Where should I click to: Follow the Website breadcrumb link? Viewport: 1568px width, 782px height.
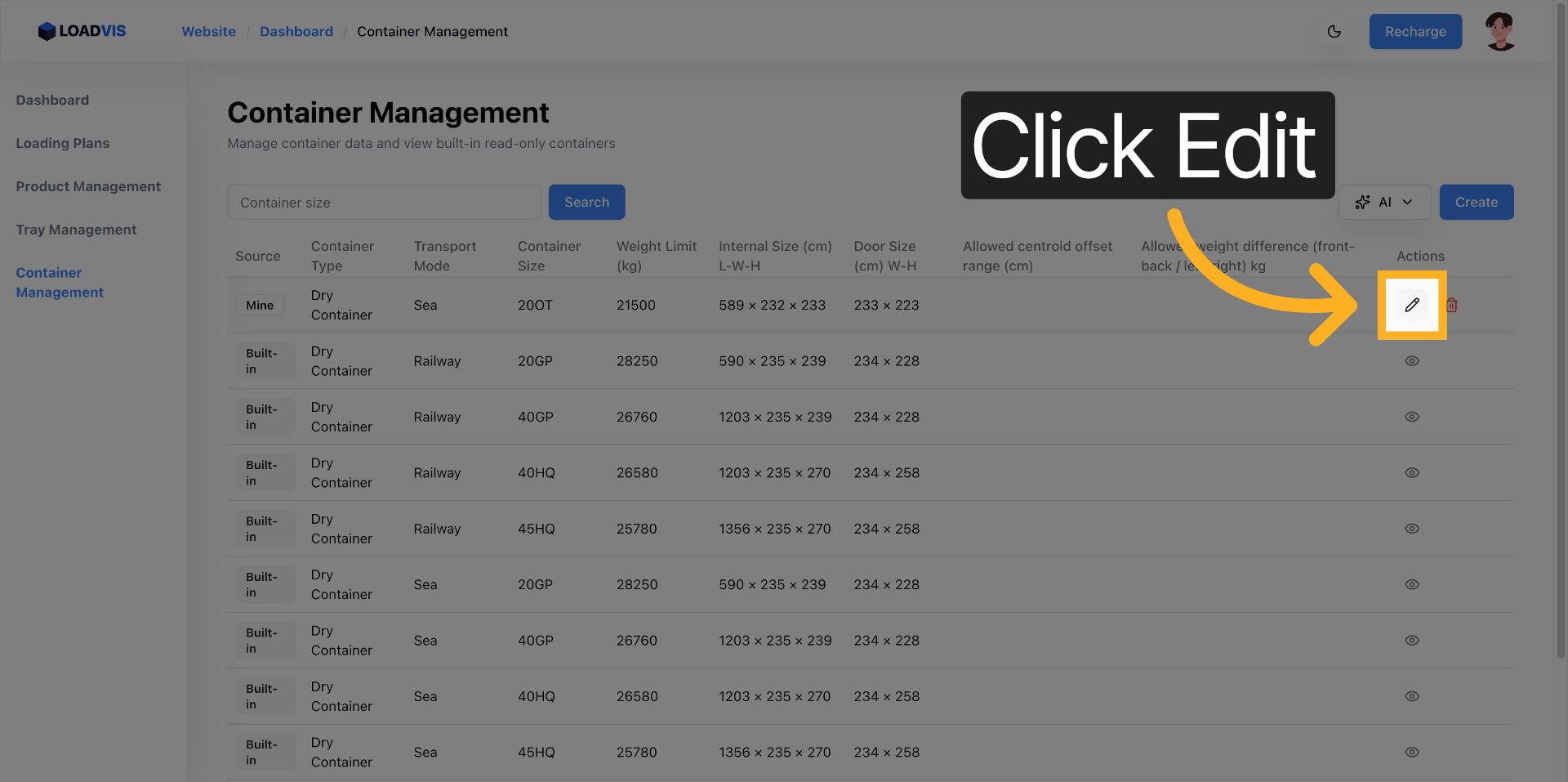point(208,32)
